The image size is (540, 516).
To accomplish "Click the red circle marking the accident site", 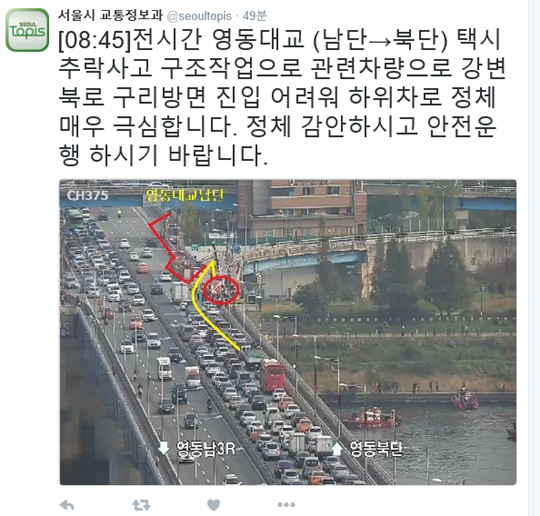I will click(221, 291).
